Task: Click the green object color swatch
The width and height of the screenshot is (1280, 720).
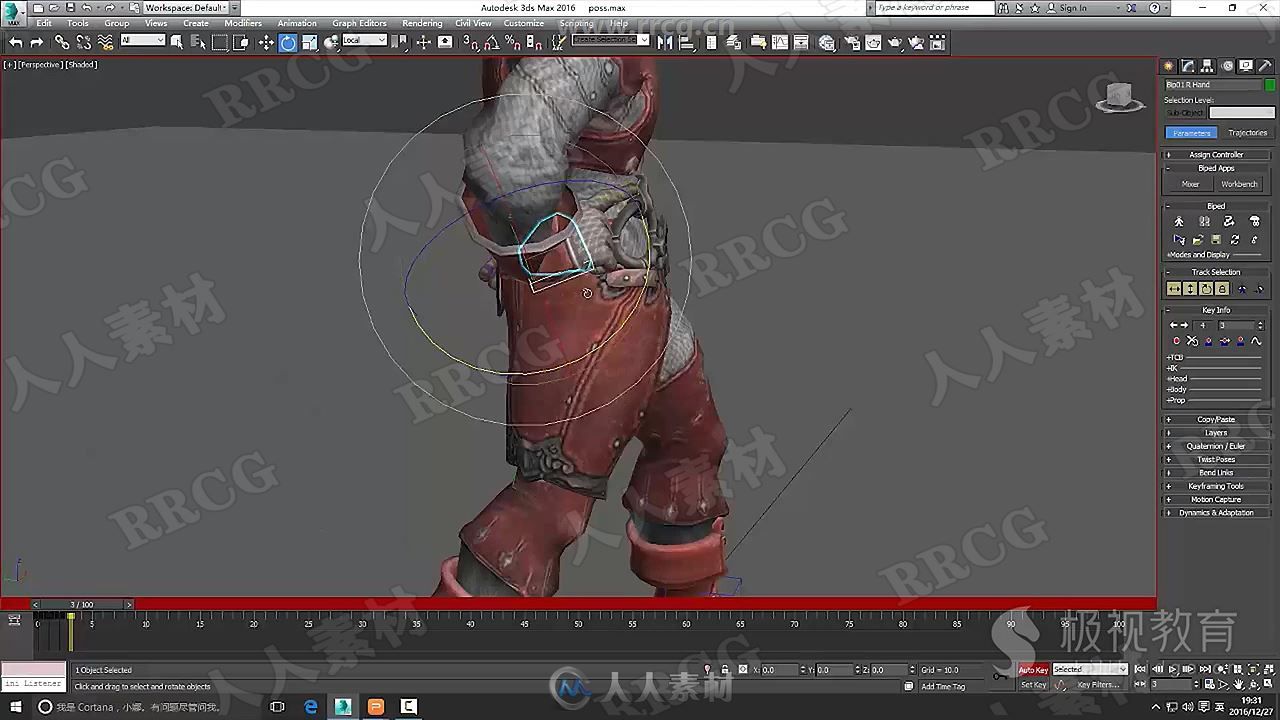Action: pos(1270,85)
